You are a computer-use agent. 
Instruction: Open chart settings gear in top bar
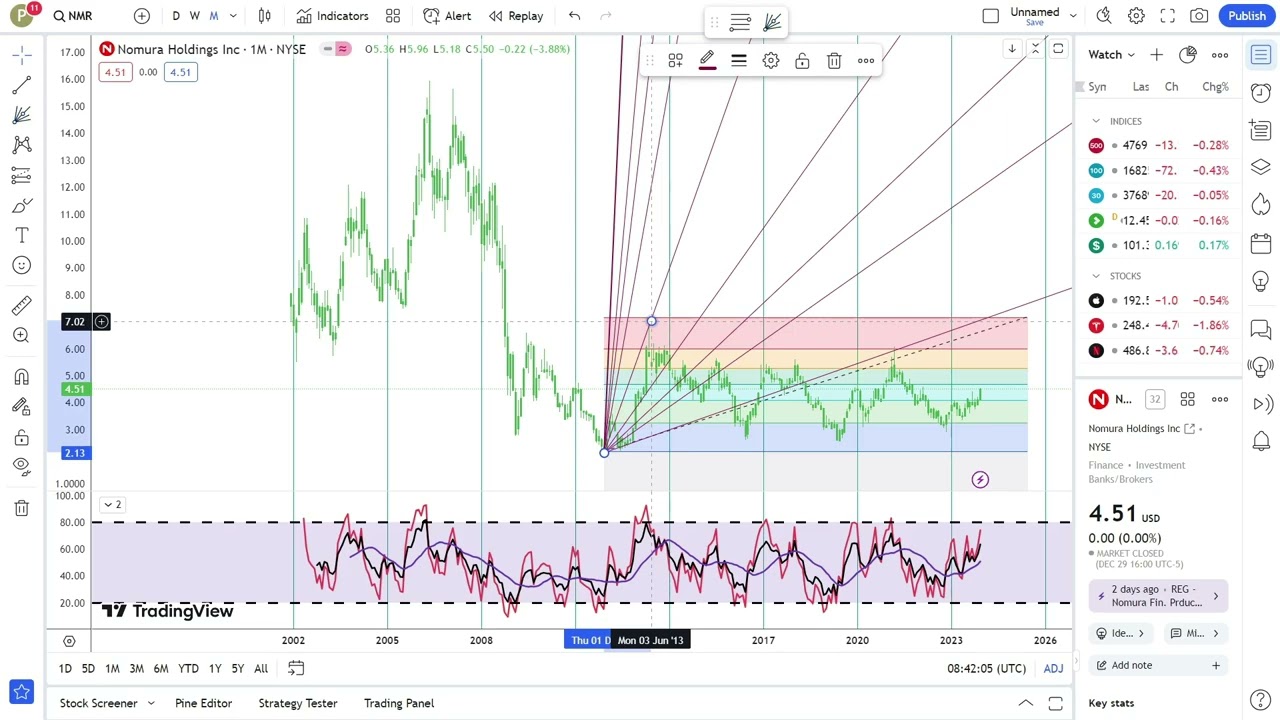click(1136, 16)
